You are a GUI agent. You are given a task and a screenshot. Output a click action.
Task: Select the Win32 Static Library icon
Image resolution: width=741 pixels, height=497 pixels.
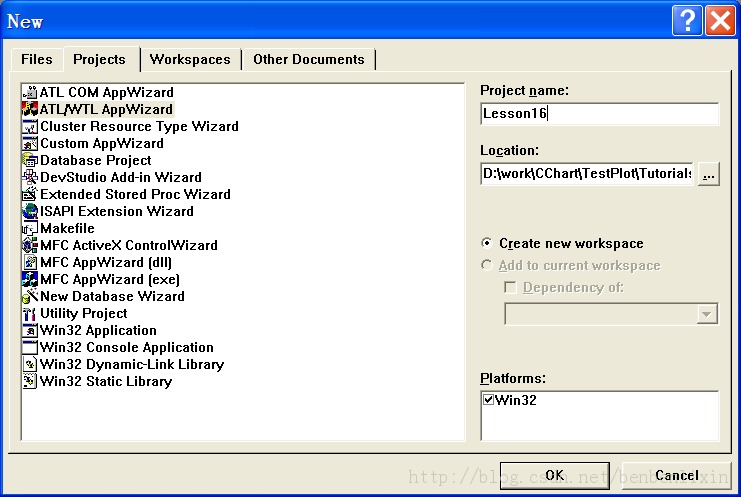pos(30,381)
